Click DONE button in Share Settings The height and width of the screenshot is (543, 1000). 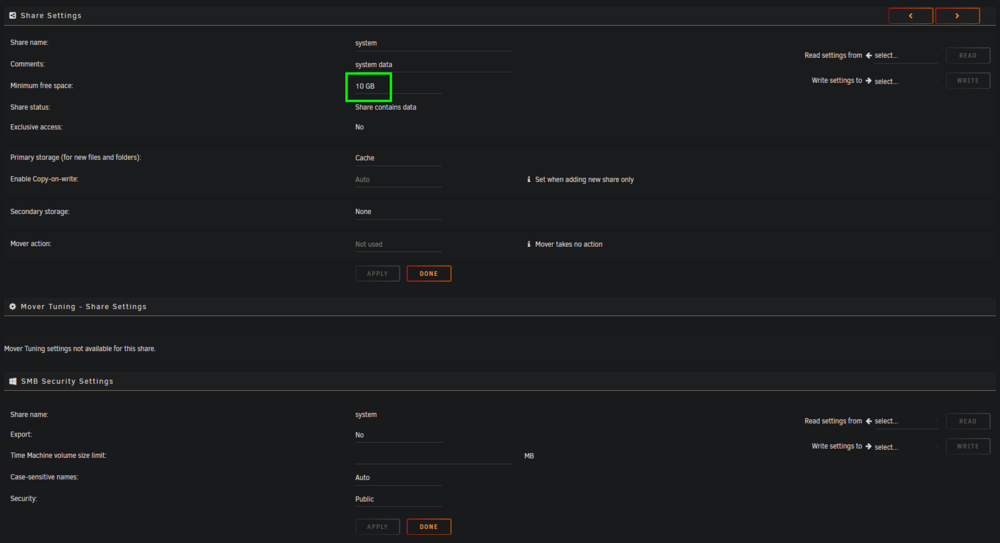point(429,274)
